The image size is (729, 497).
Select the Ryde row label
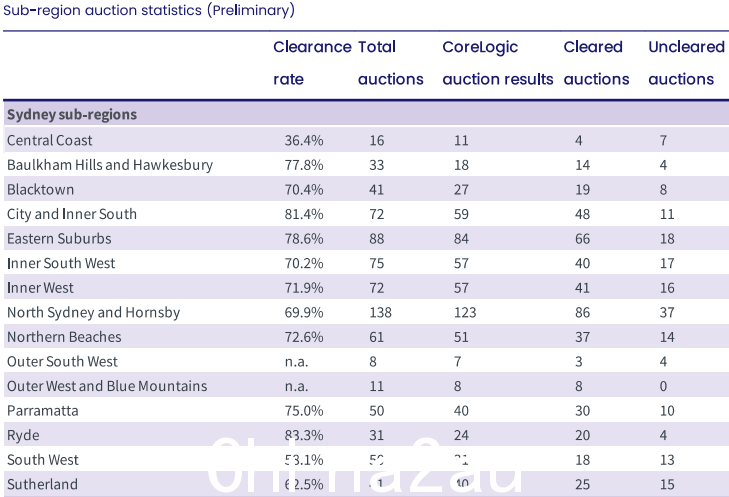pyautogui.click(x=23, y=436)
